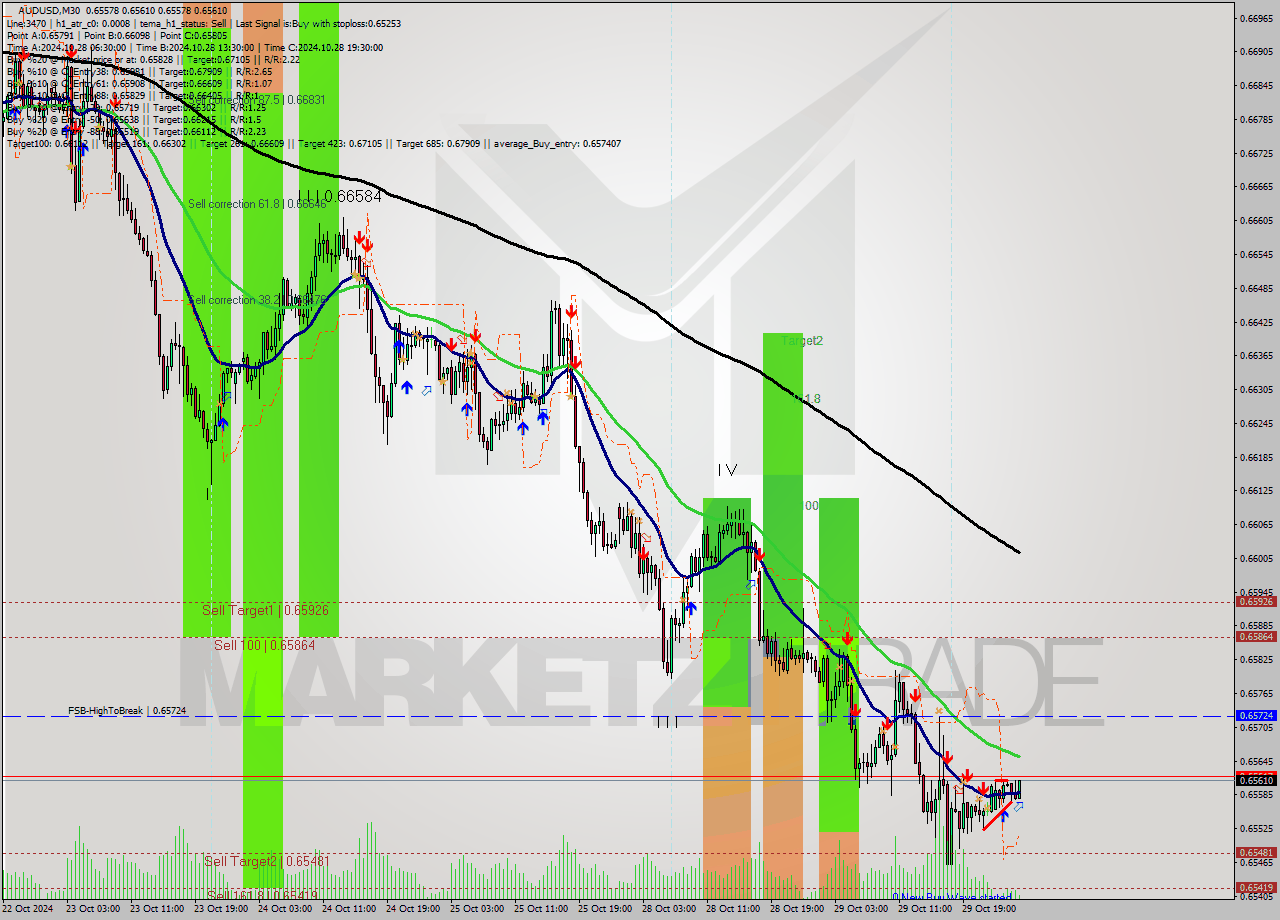Click the 0.66605 price axis label
This screenshot has width=1280, height=920.
1256,220
